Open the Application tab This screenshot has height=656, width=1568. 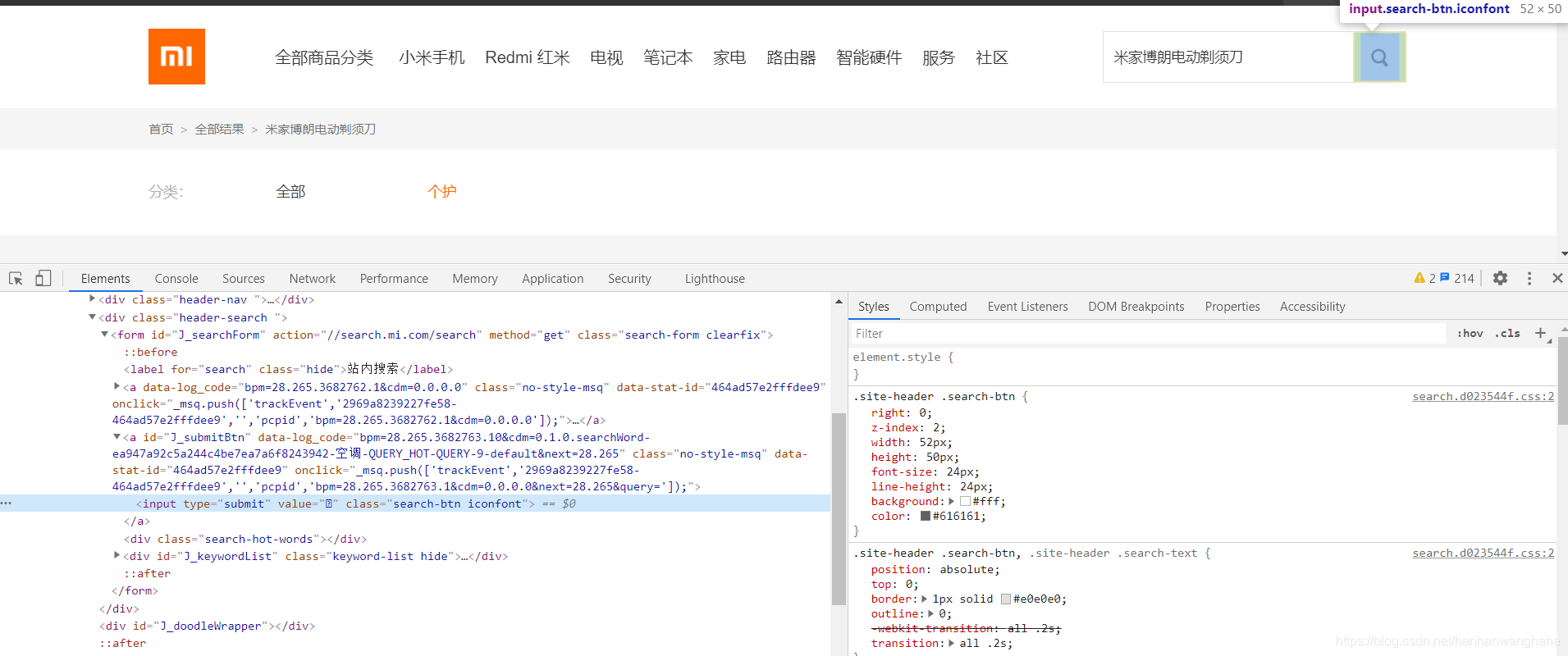pyautogui.click(x=553, y=279)
